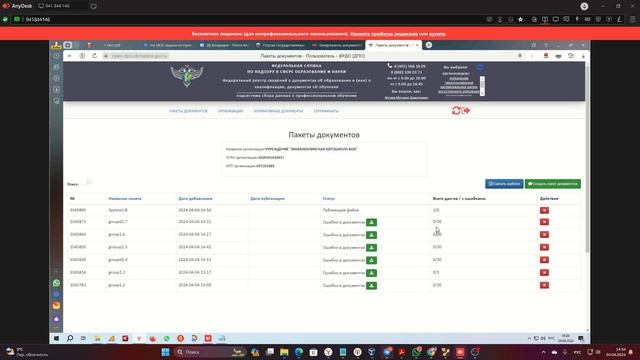Download error report for package group1.3
This screenshot has width=640, height=360.
coord(371,273)
